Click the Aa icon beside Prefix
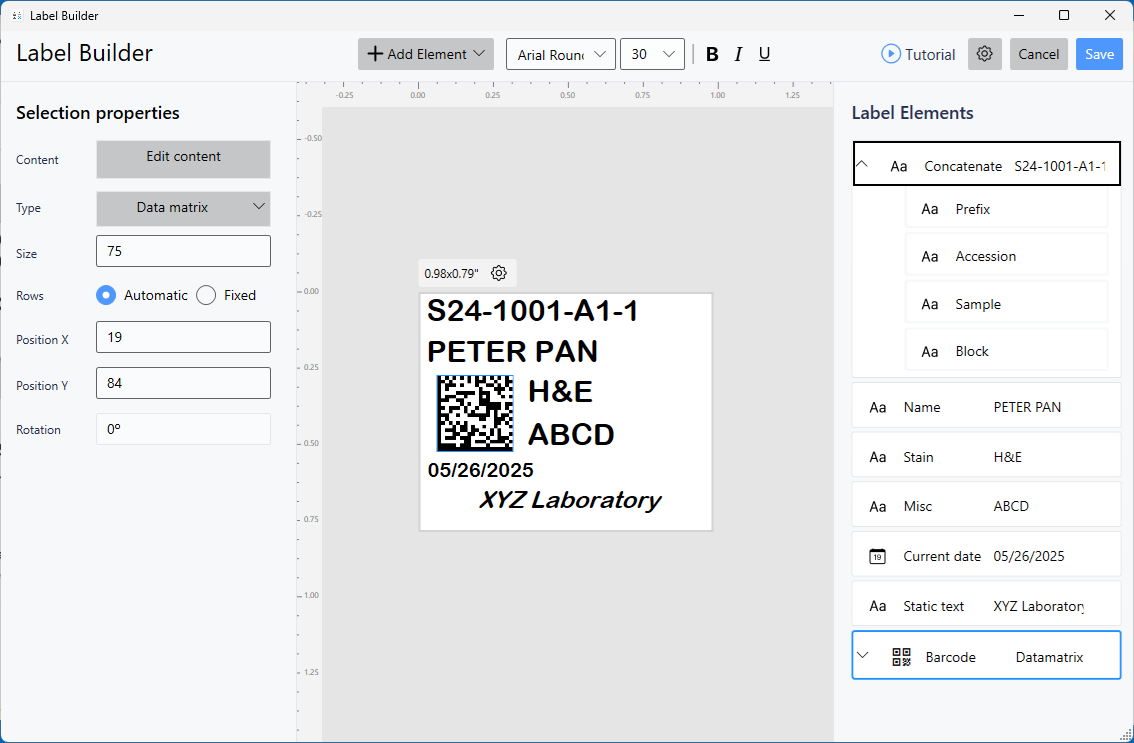Screen dimensions: 1134x743 coord(930,209)
